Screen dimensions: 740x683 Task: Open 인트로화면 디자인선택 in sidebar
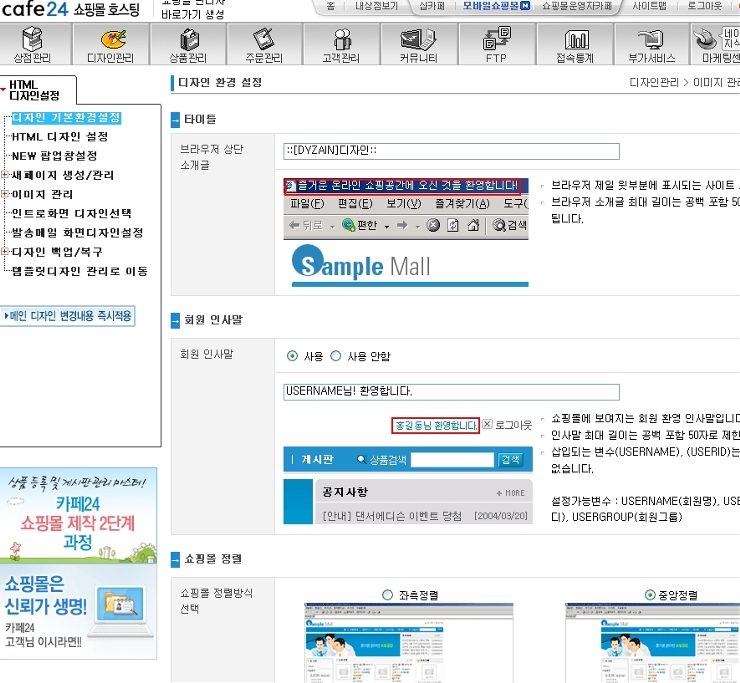71,213
